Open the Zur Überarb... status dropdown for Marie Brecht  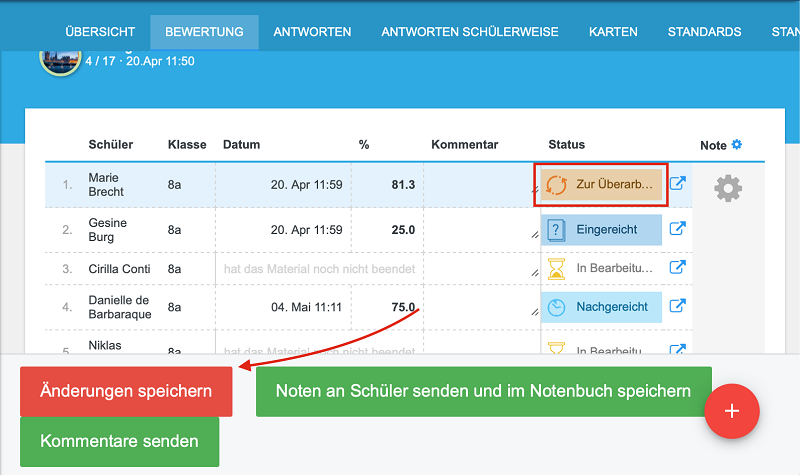tap(601, 185)
